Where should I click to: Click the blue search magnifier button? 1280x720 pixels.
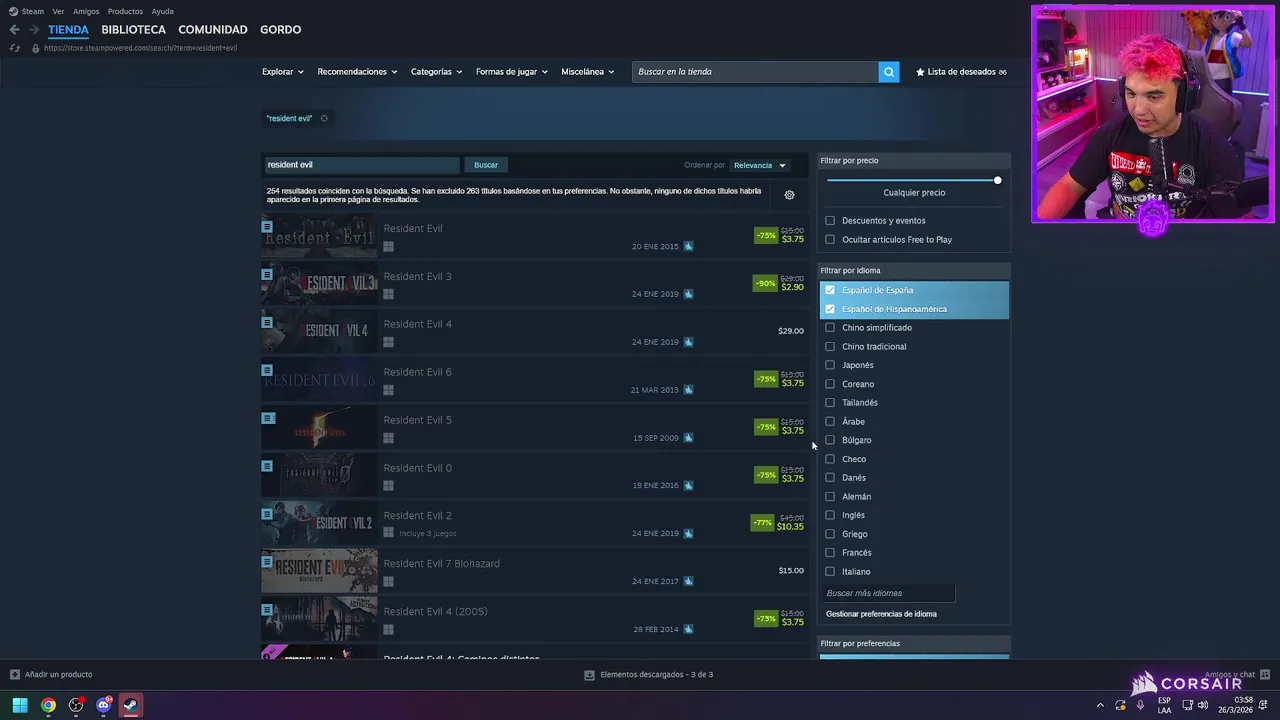point(889,72)
